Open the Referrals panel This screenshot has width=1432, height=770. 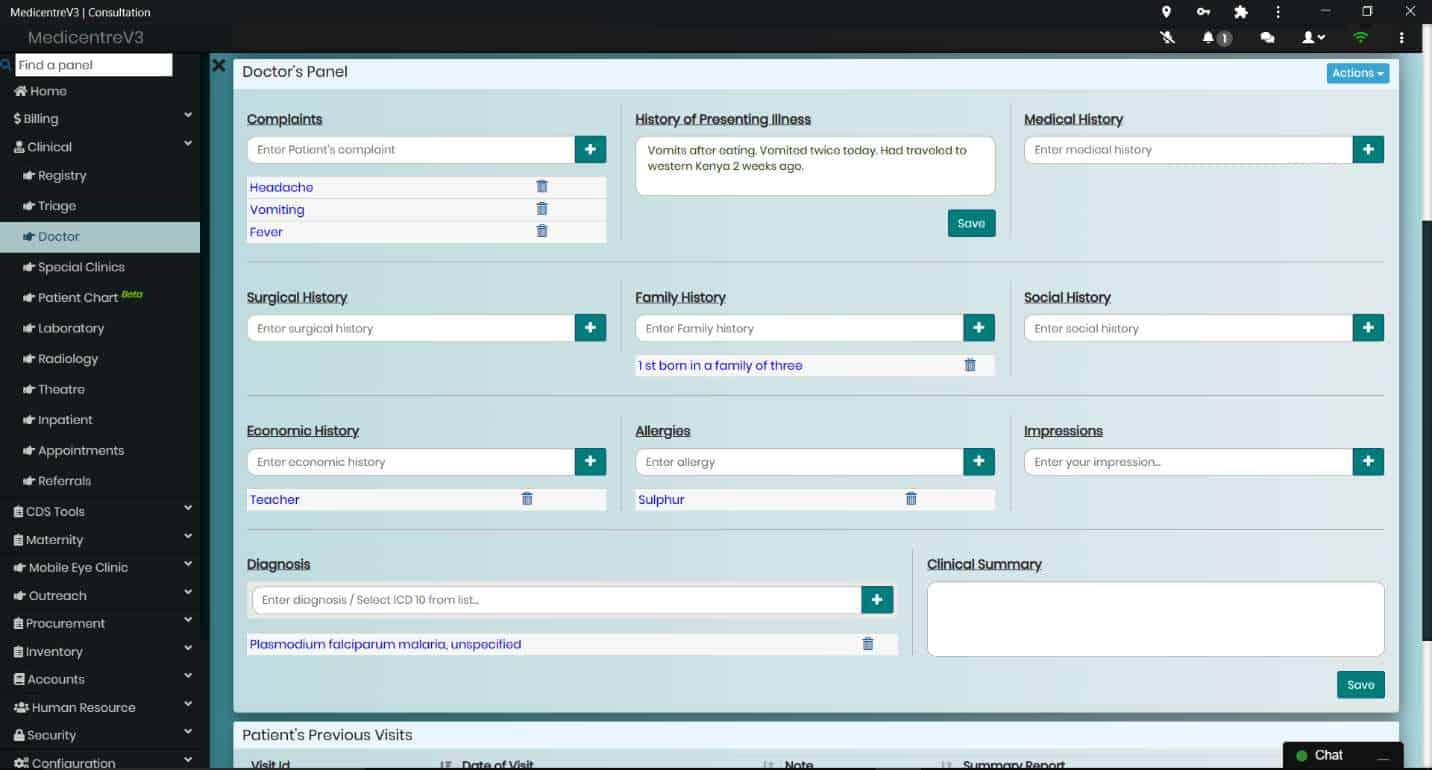coord(56,480)
